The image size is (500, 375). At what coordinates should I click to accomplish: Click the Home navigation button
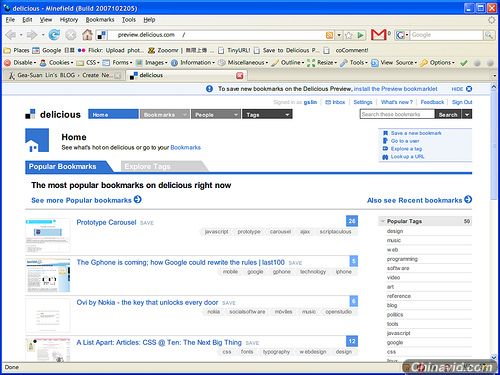[x=113, y=114]
